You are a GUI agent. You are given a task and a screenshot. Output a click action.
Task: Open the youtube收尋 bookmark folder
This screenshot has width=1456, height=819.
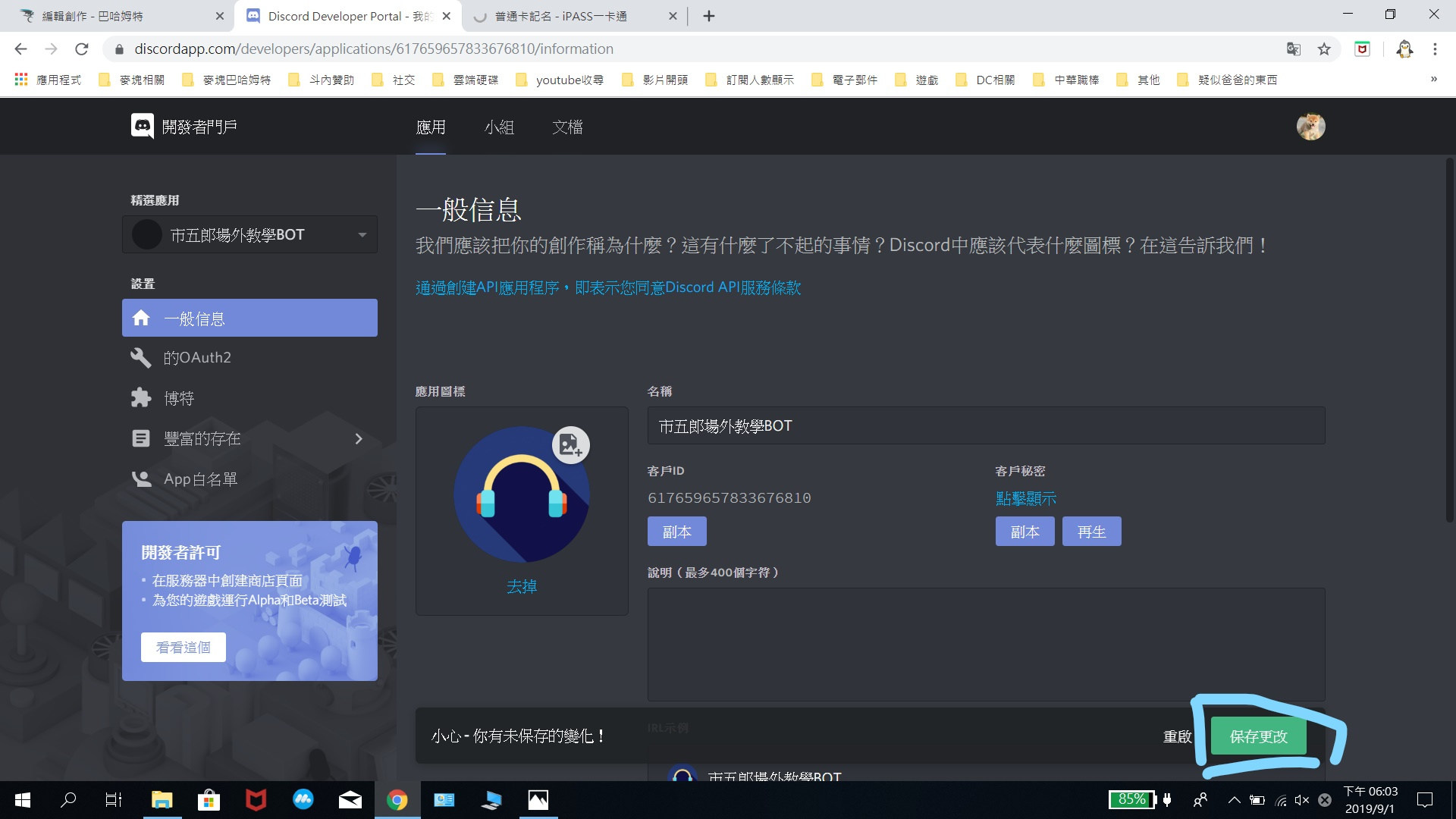pyautogui.click(x=560, y=80)
